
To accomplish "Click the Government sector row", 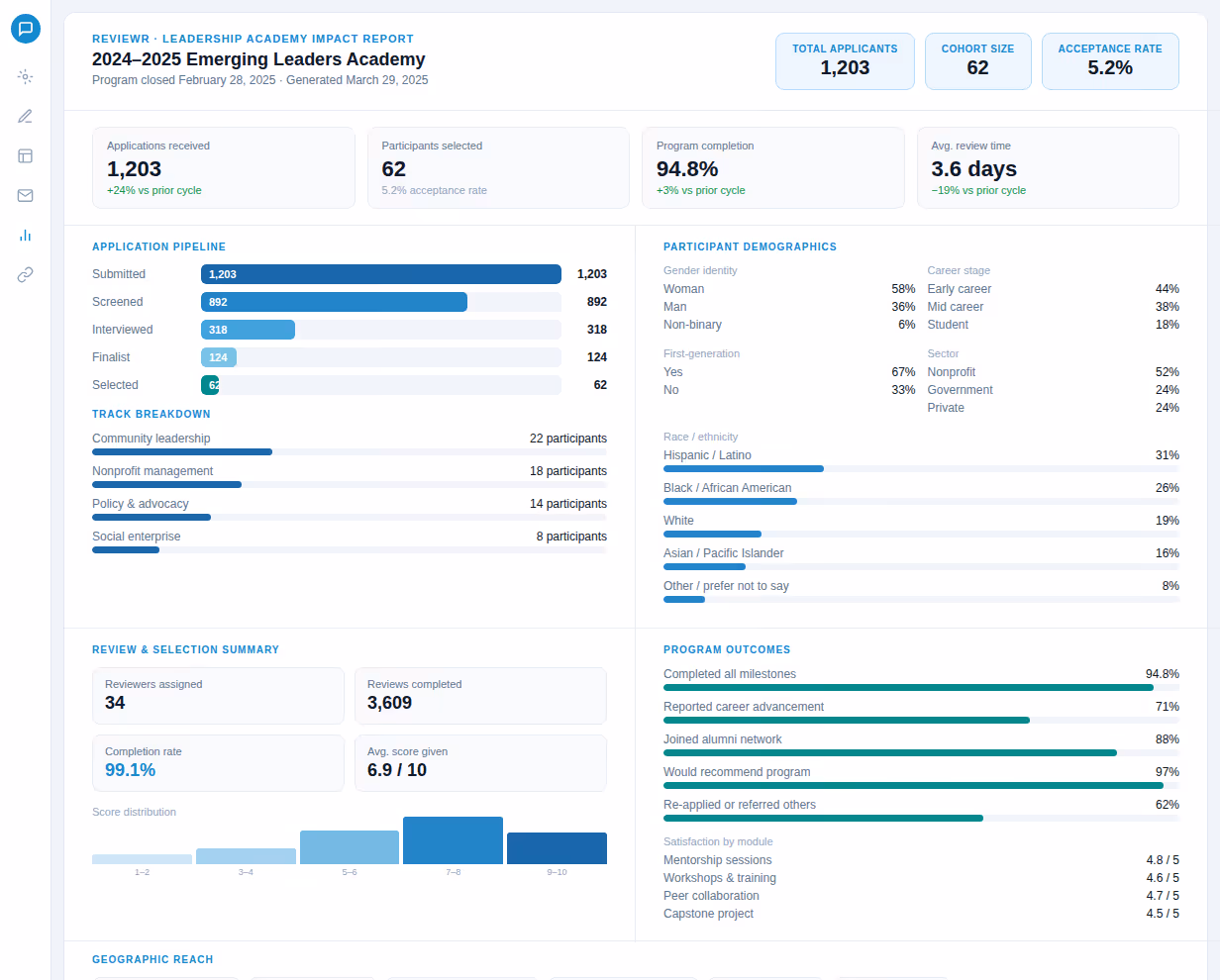I will [x=1054, y=390].
